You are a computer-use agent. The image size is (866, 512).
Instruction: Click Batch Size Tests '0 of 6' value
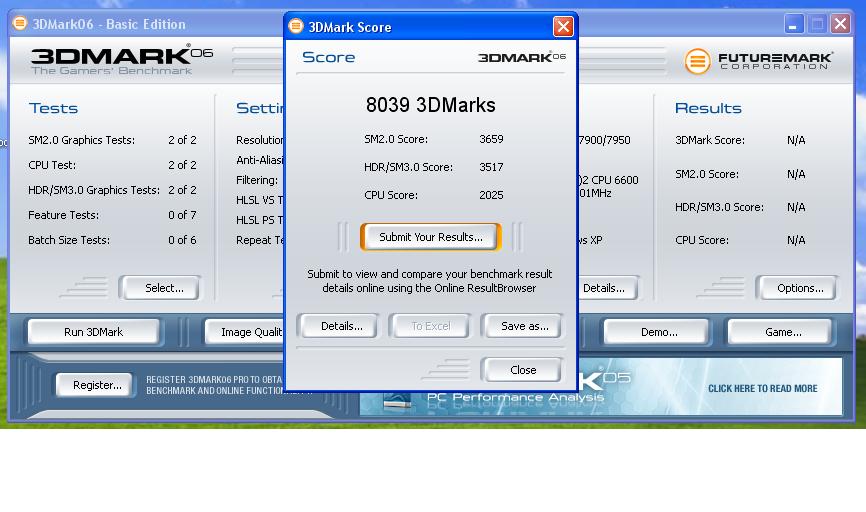click(x=182, y=240)
